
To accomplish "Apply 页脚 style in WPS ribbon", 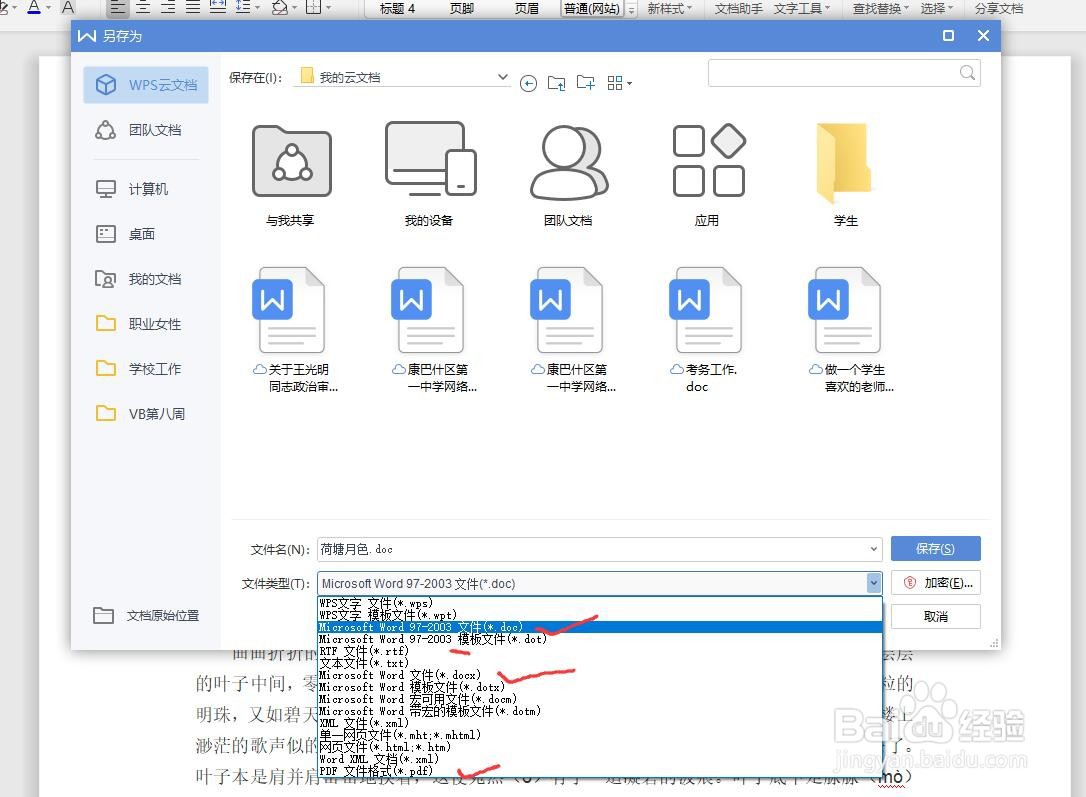I will tap(462, 8).
